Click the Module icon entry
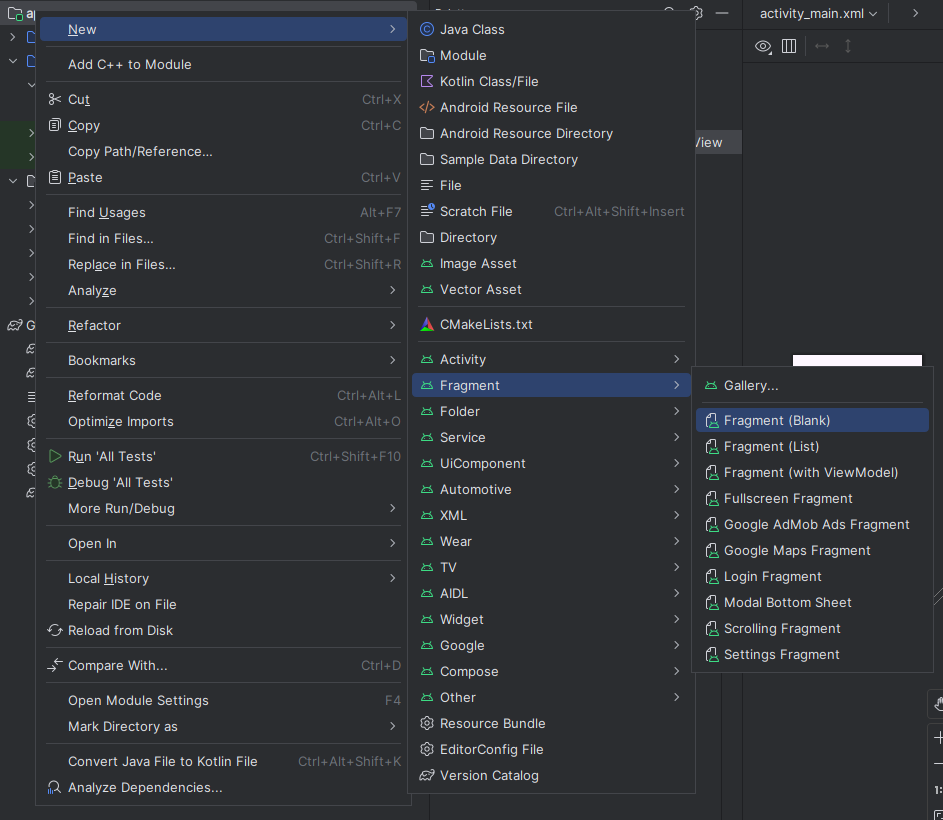943x820 pixels. [x=550, y=55]
